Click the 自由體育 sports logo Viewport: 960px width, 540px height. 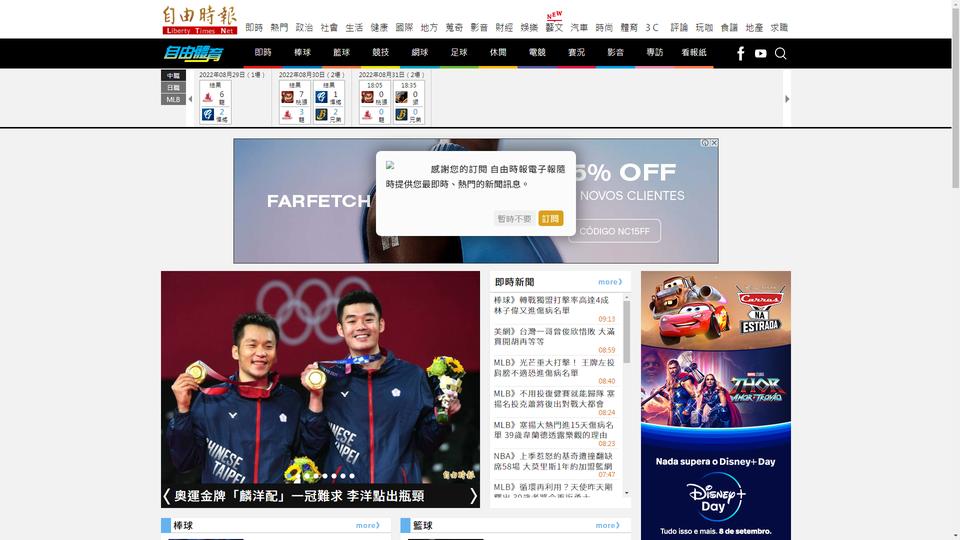[x=193, y=53]
